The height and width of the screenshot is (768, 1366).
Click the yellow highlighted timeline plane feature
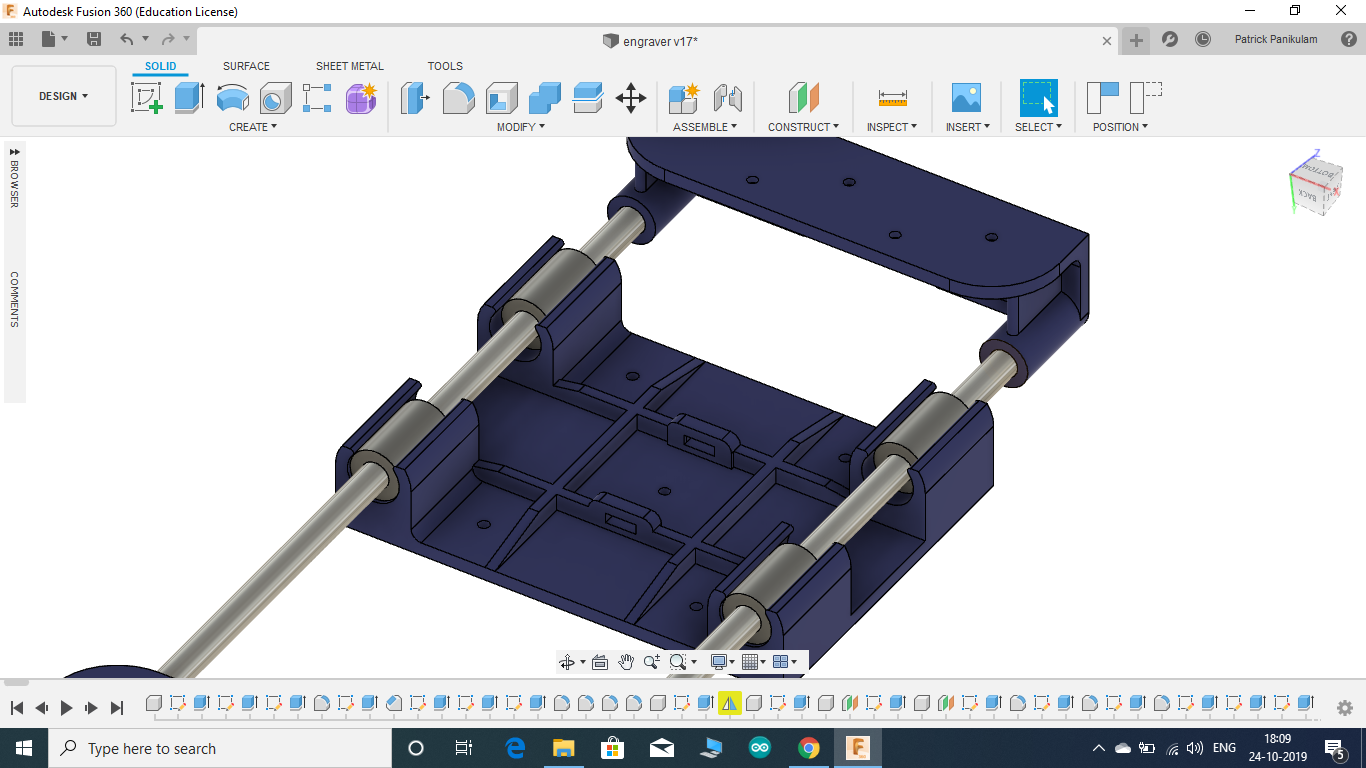[x=730, y=703]
